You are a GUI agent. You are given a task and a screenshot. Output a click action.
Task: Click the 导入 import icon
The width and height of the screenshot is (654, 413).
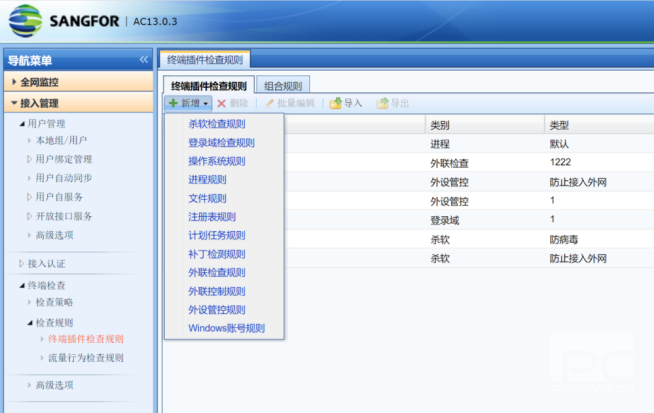335,103
